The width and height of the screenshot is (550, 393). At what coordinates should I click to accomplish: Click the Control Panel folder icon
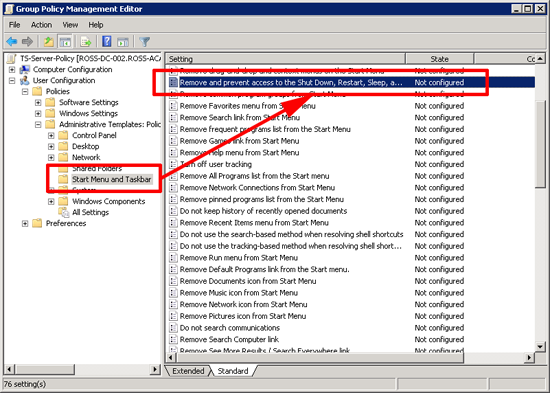[x=63, y=135]
